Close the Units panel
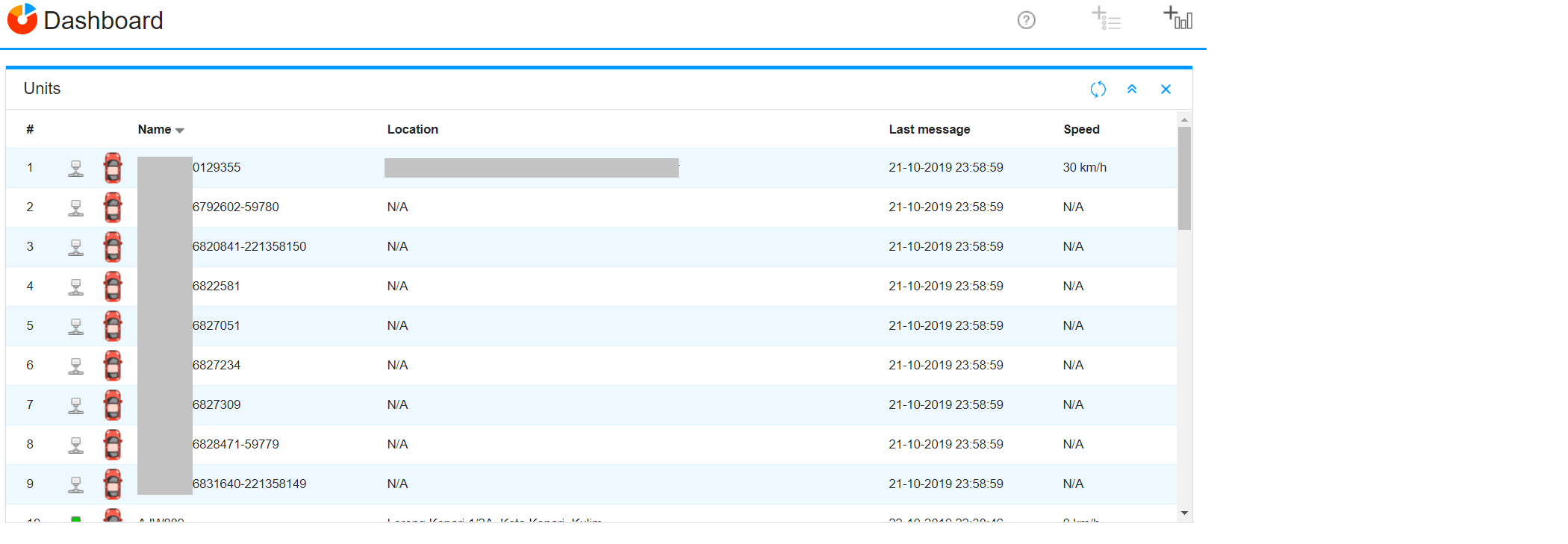Viewport: 1568px width, 544px height. [1166, 90]
